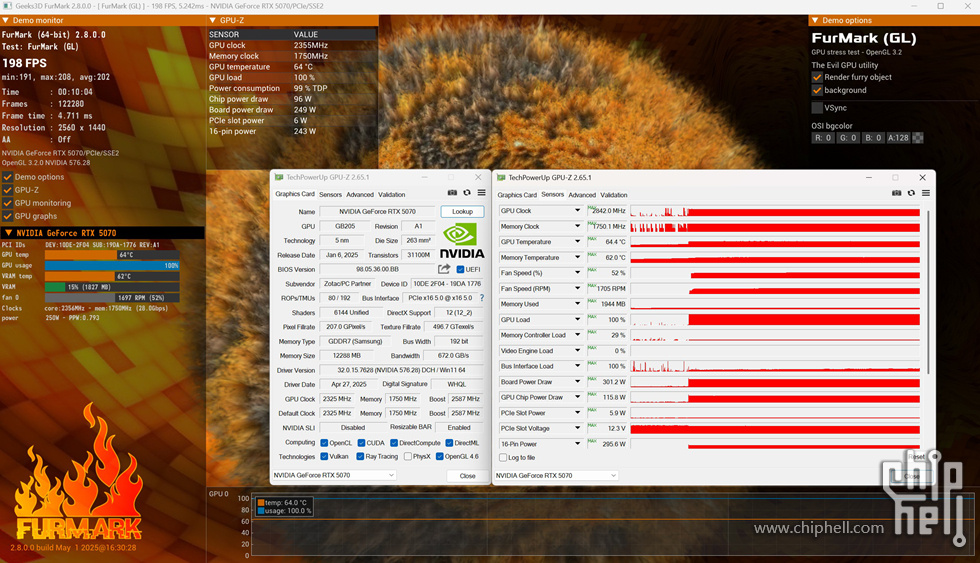
Task: Click the BIOS Version field 98.05.36.00.BB
Action: tap(377, 269)
